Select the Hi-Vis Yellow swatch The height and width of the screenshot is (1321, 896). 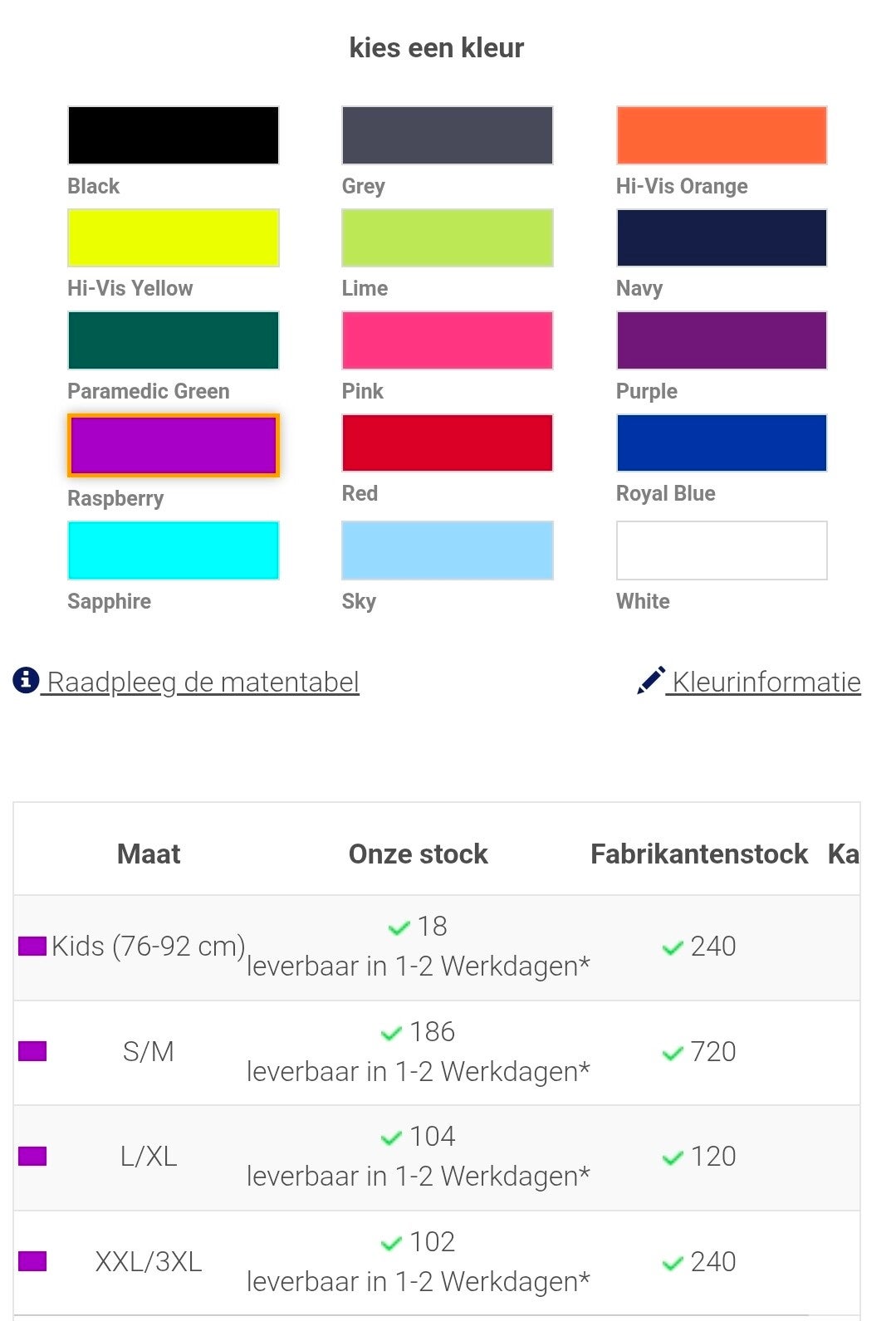coord(173,237)
